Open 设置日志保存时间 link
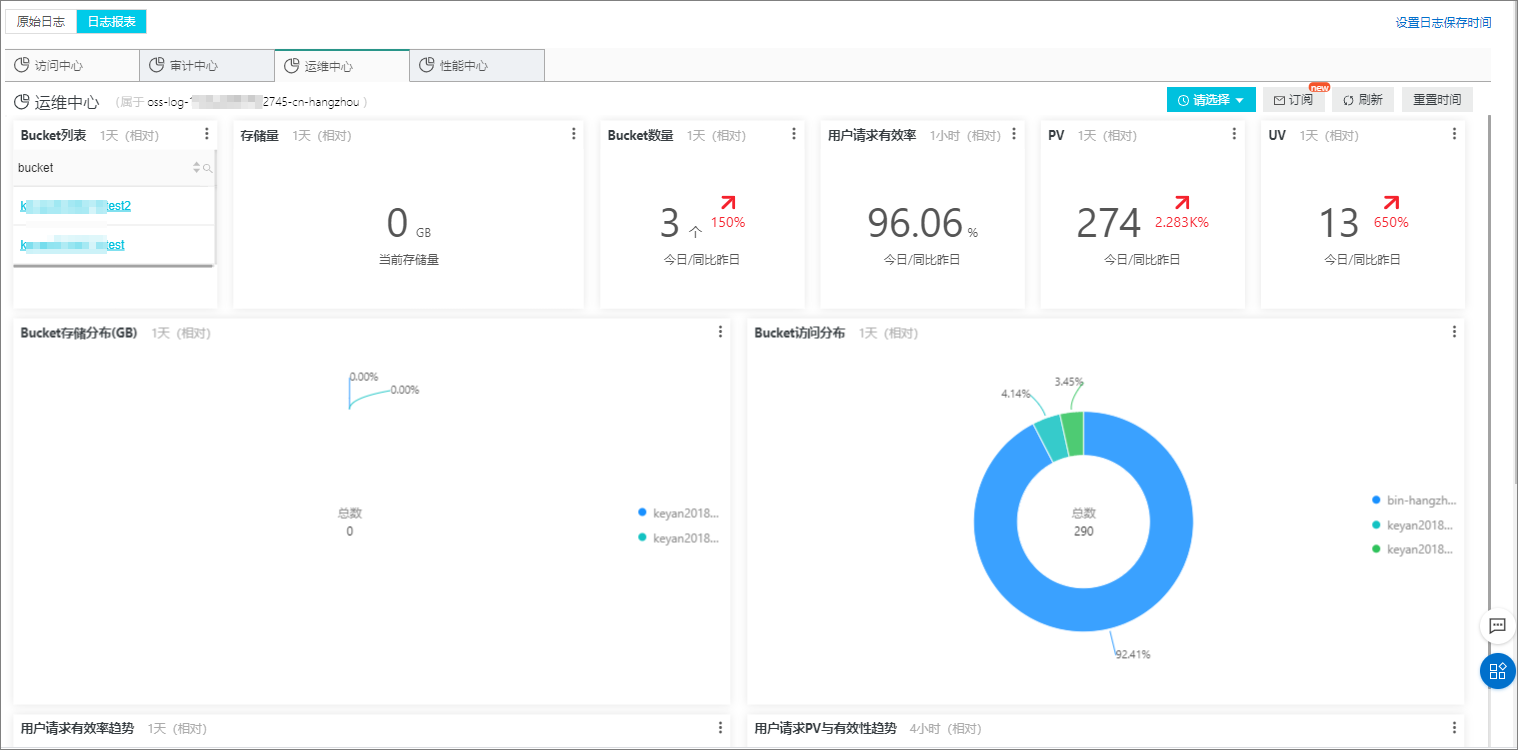Screen dimensions: 1518x750 [1443, 22]
